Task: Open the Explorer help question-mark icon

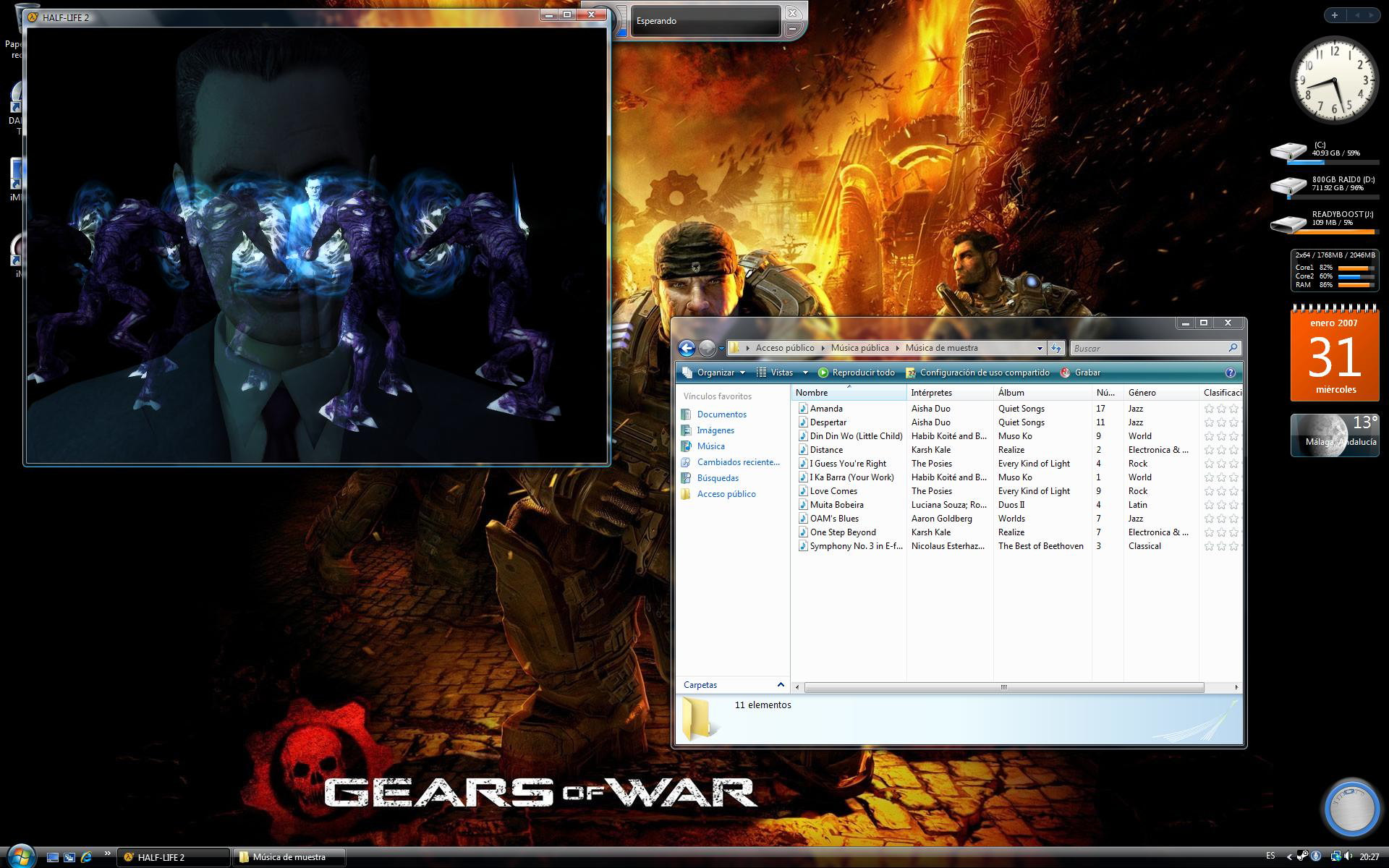Action: 1230,373
